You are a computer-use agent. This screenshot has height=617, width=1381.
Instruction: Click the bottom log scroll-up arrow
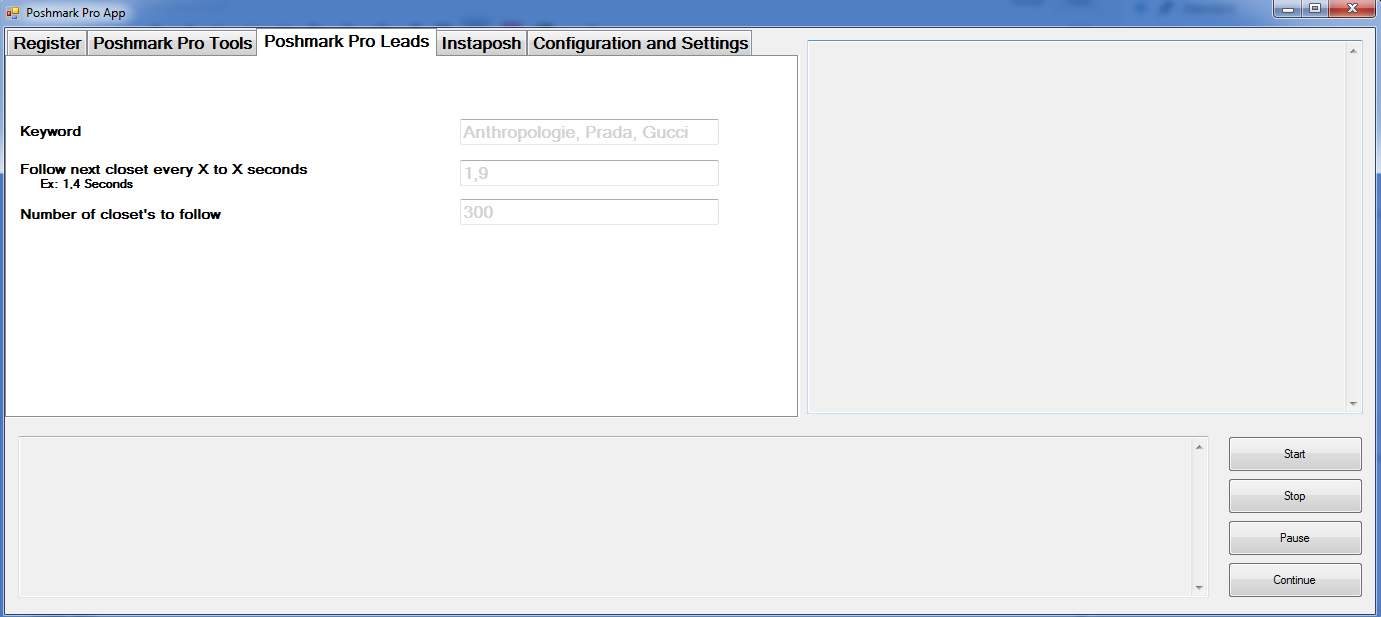click(x=1200, y=446)
